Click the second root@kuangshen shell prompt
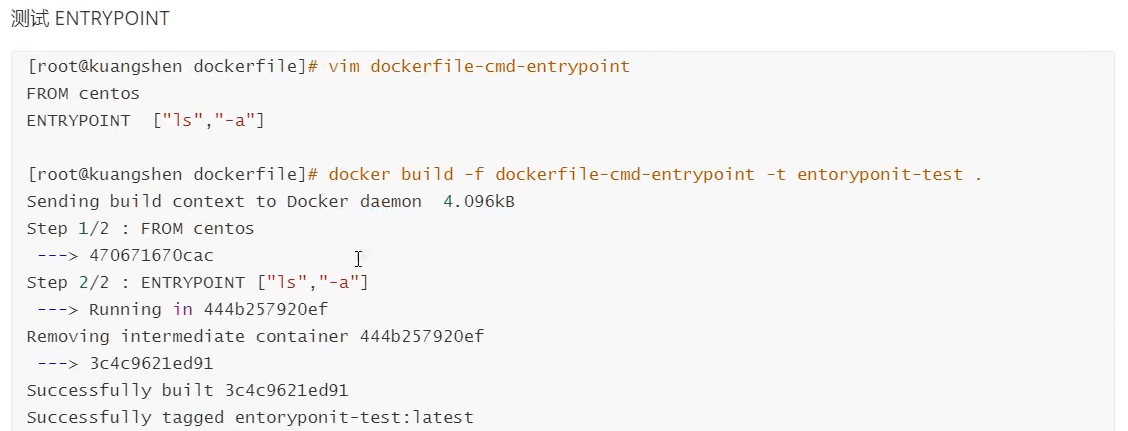 [172, 175]
